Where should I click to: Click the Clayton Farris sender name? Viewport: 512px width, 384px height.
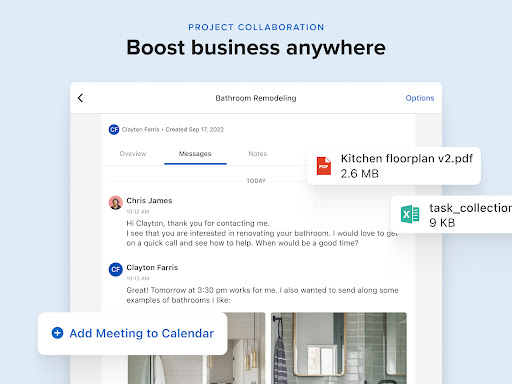coord(152,267)
